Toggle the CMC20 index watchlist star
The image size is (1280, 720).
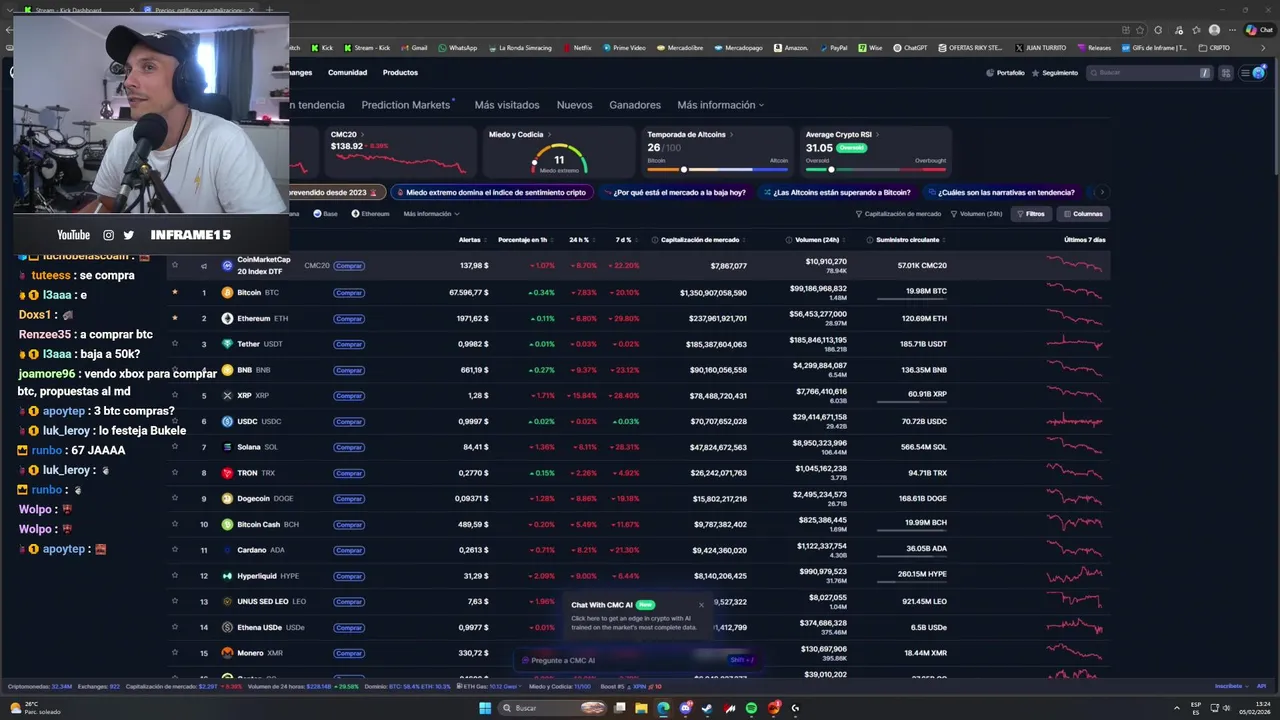(x=175, y=266)
